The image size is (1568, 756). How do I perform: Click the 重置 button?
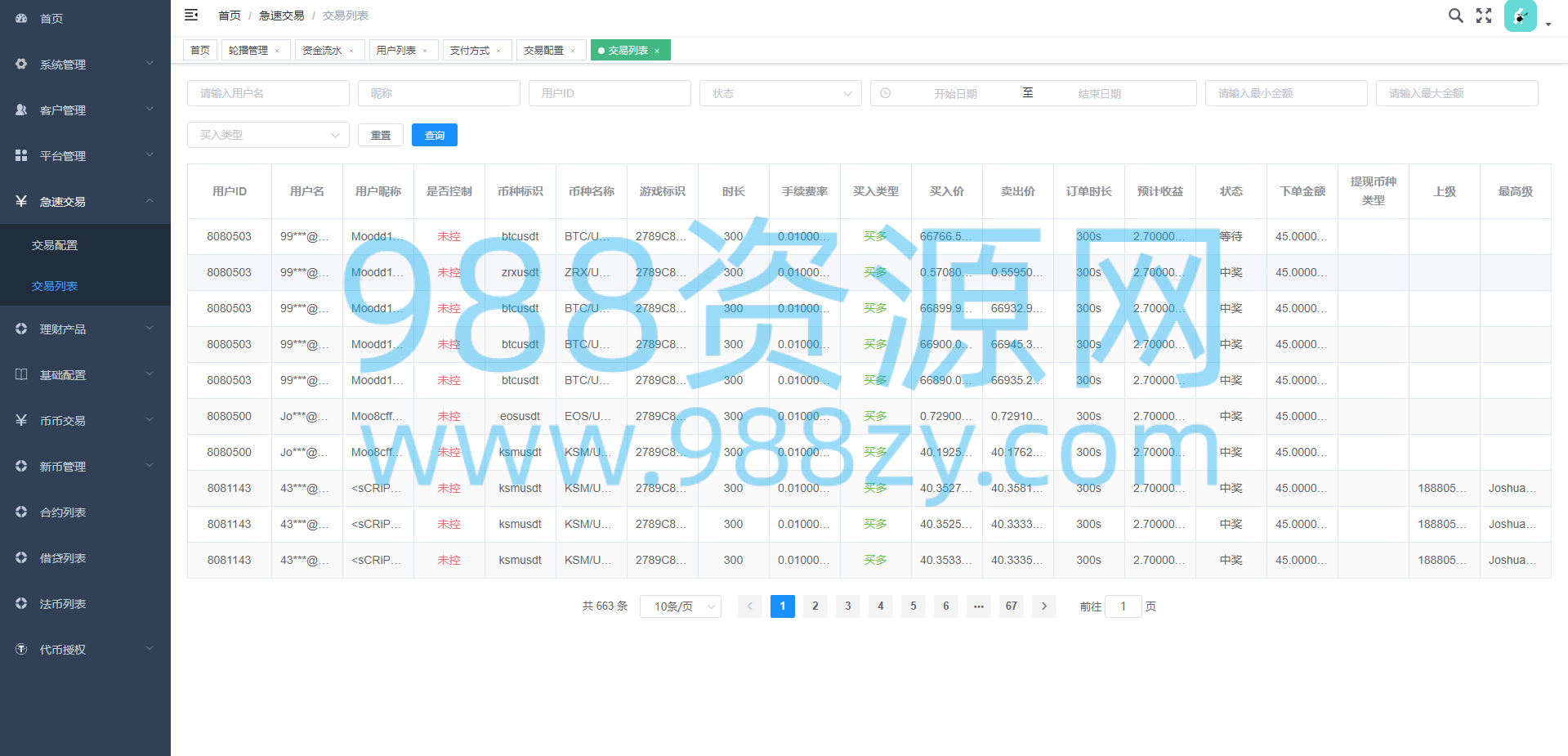point(381,135)
